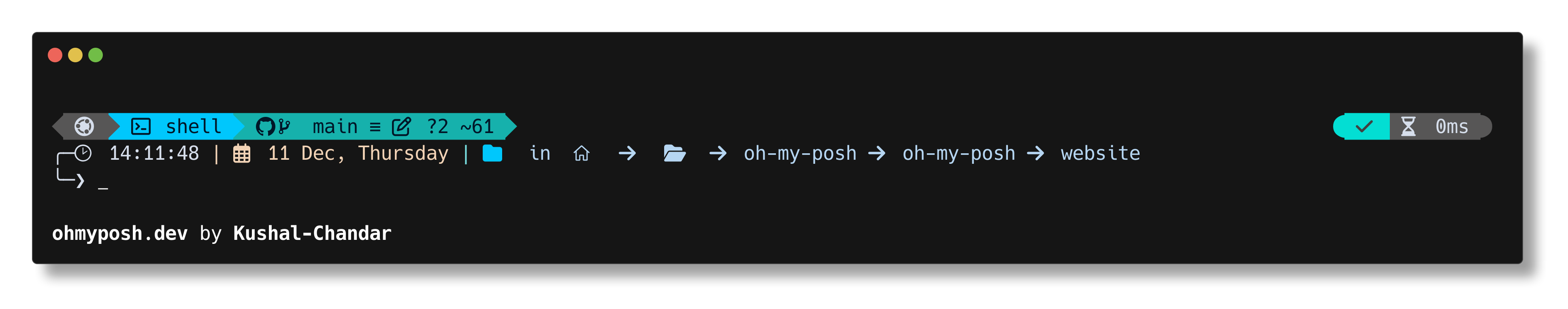Click the Kushal-Chandar author name
1568x309 pixels.
[x=312, y=234]
